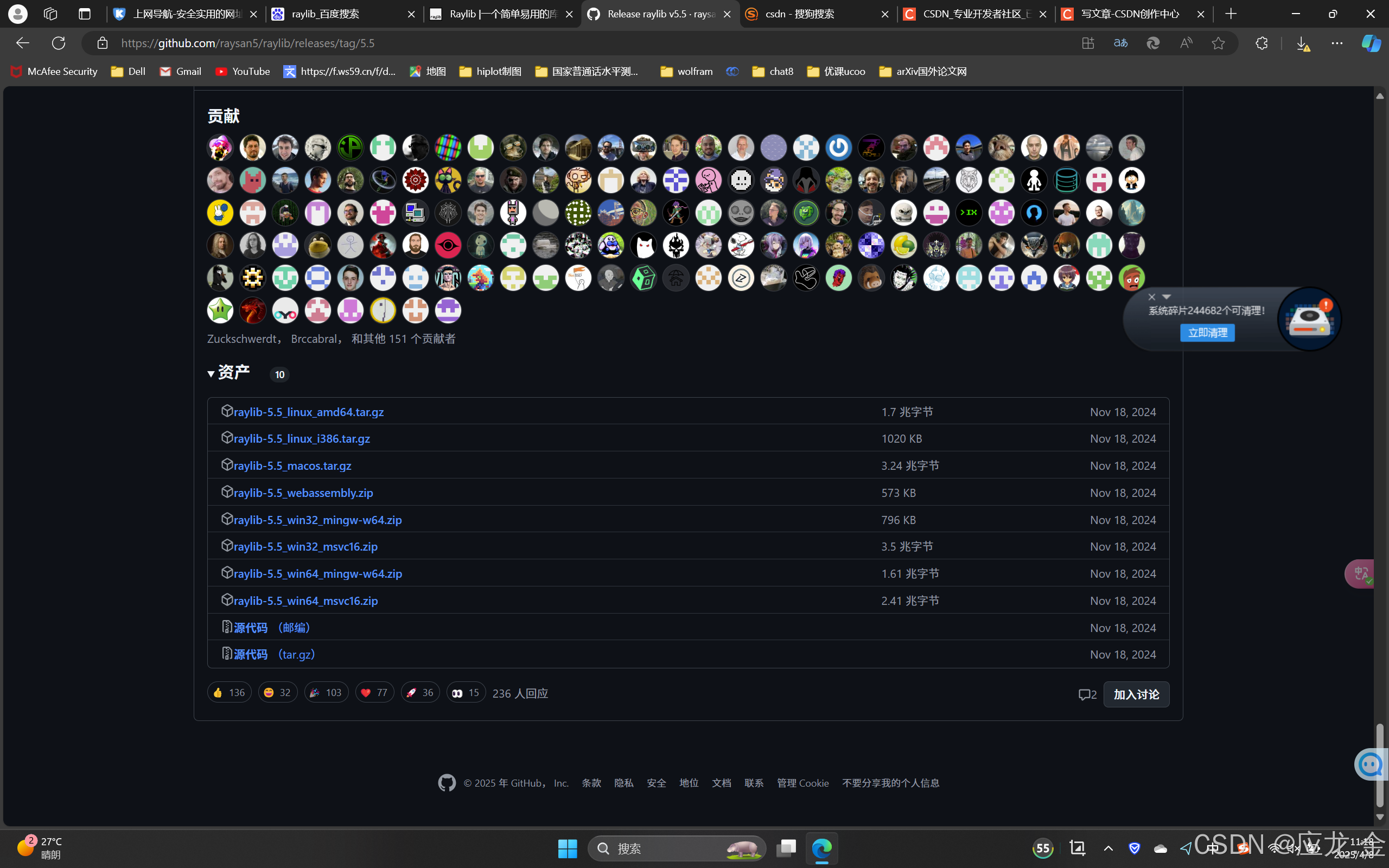Download raylib-5.5_win64_msvc16.zip
Viewport: 1389px width, 868px height.
click(305, 601)
